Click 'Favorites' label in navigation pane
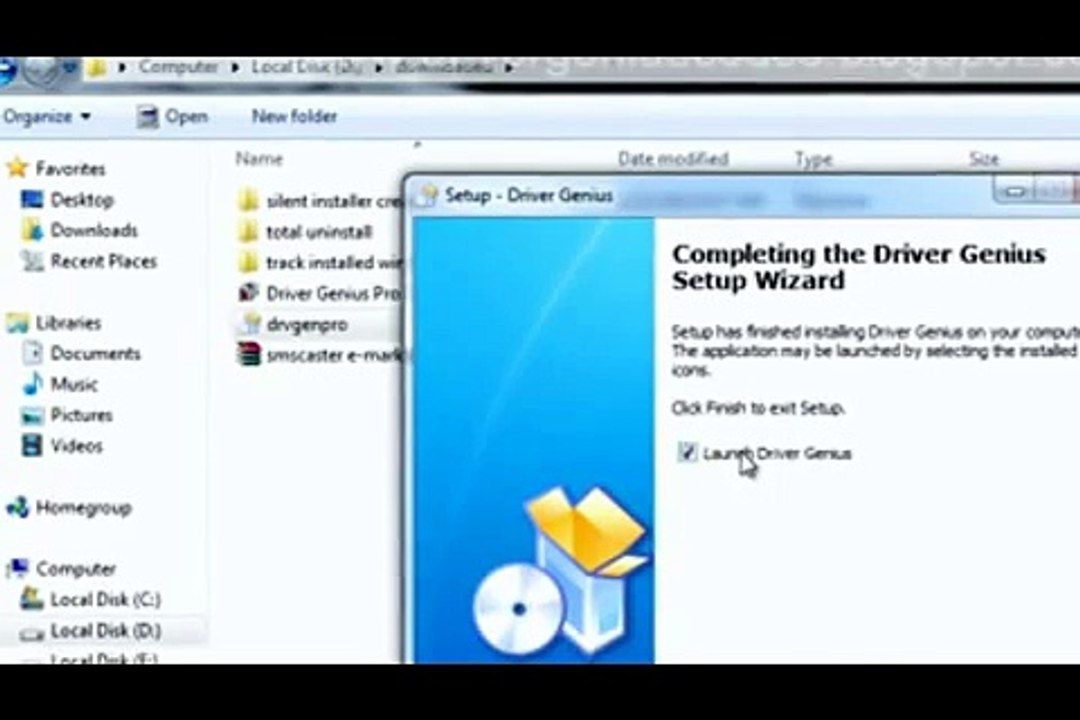Viewport: 1080px width, 720px height. coord(70,168)
